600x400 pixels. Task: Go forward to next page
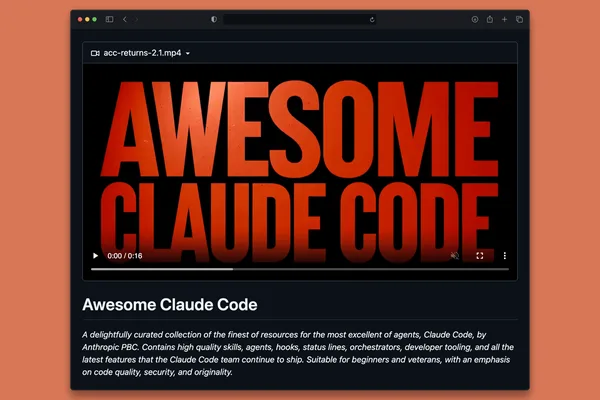136,19
